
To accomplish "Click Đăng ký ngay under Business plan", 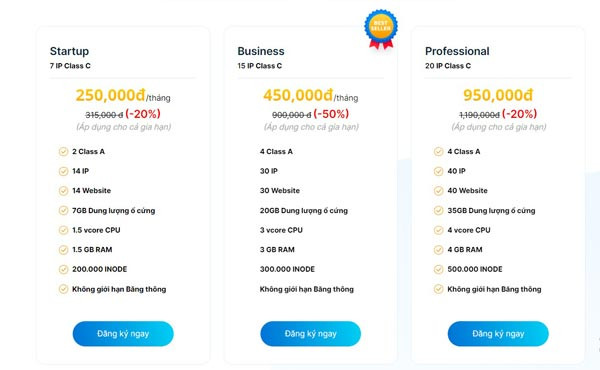I will click(x=310, y=334).
